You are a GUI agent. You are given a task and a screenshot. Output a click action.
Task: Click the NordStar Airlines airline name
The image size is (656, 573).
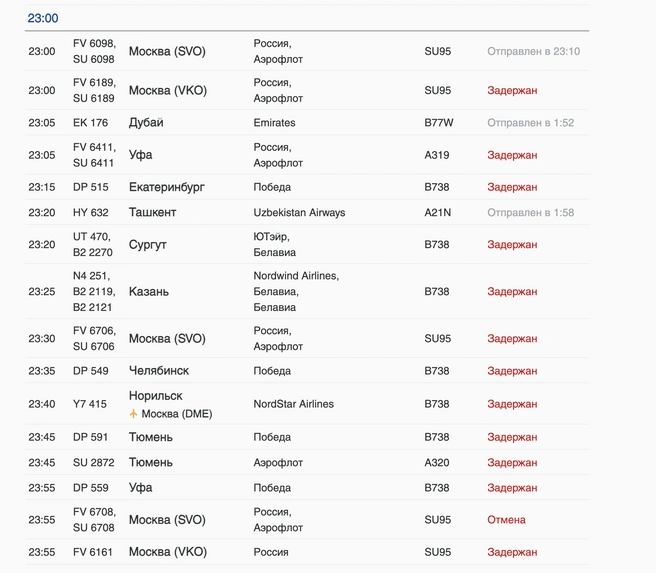coord(293,404)
